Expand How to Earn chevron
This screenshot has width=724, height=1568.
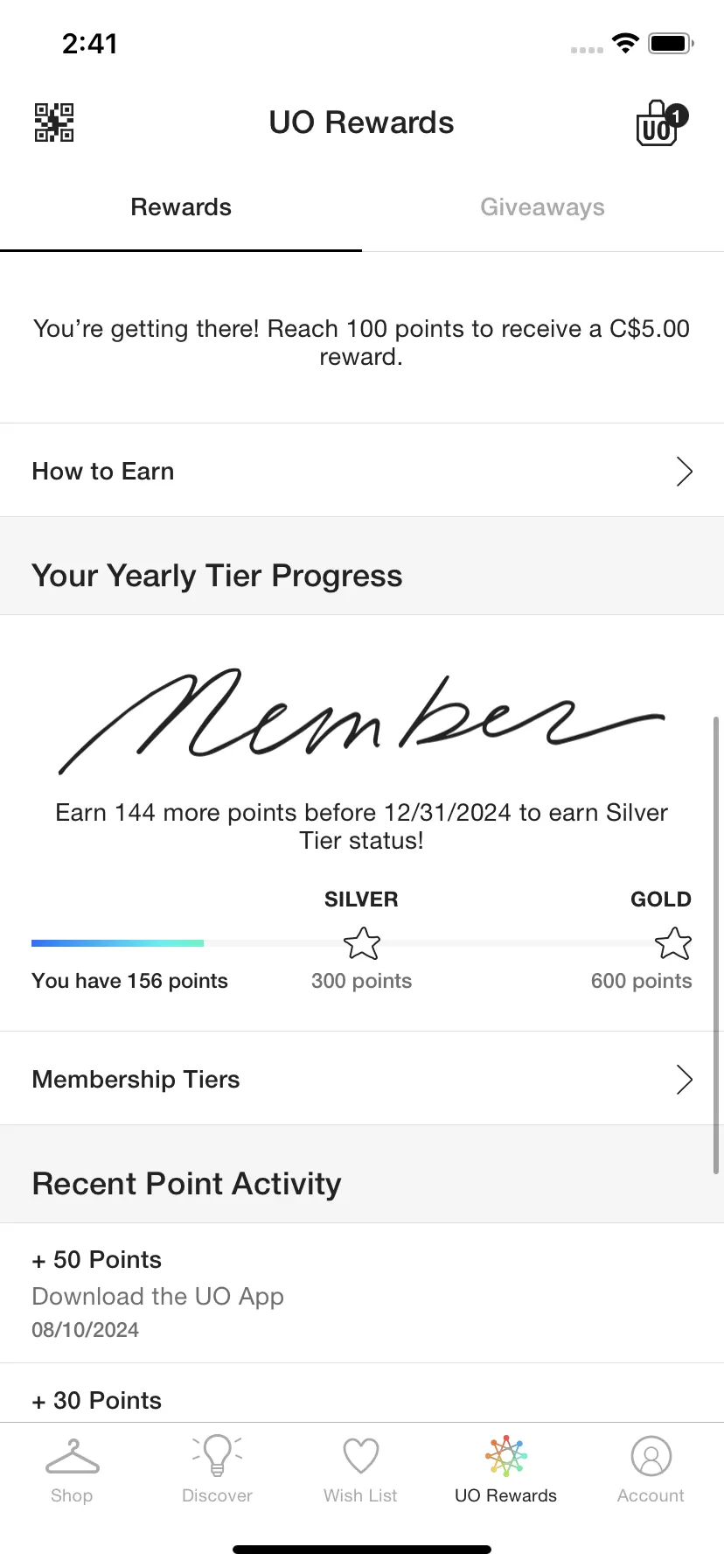685,471
